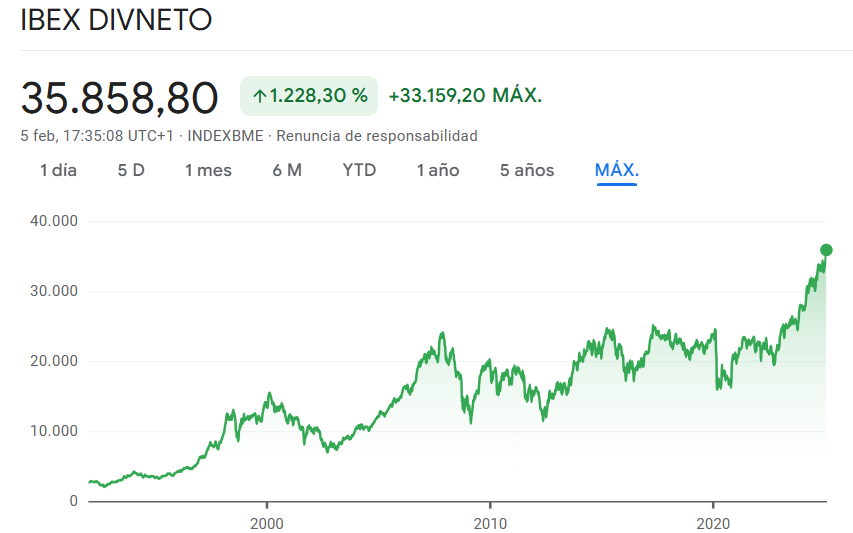Click the green dot at chart's latest point
This screenshot has width=853, height=533.
[x=826, y=250]
